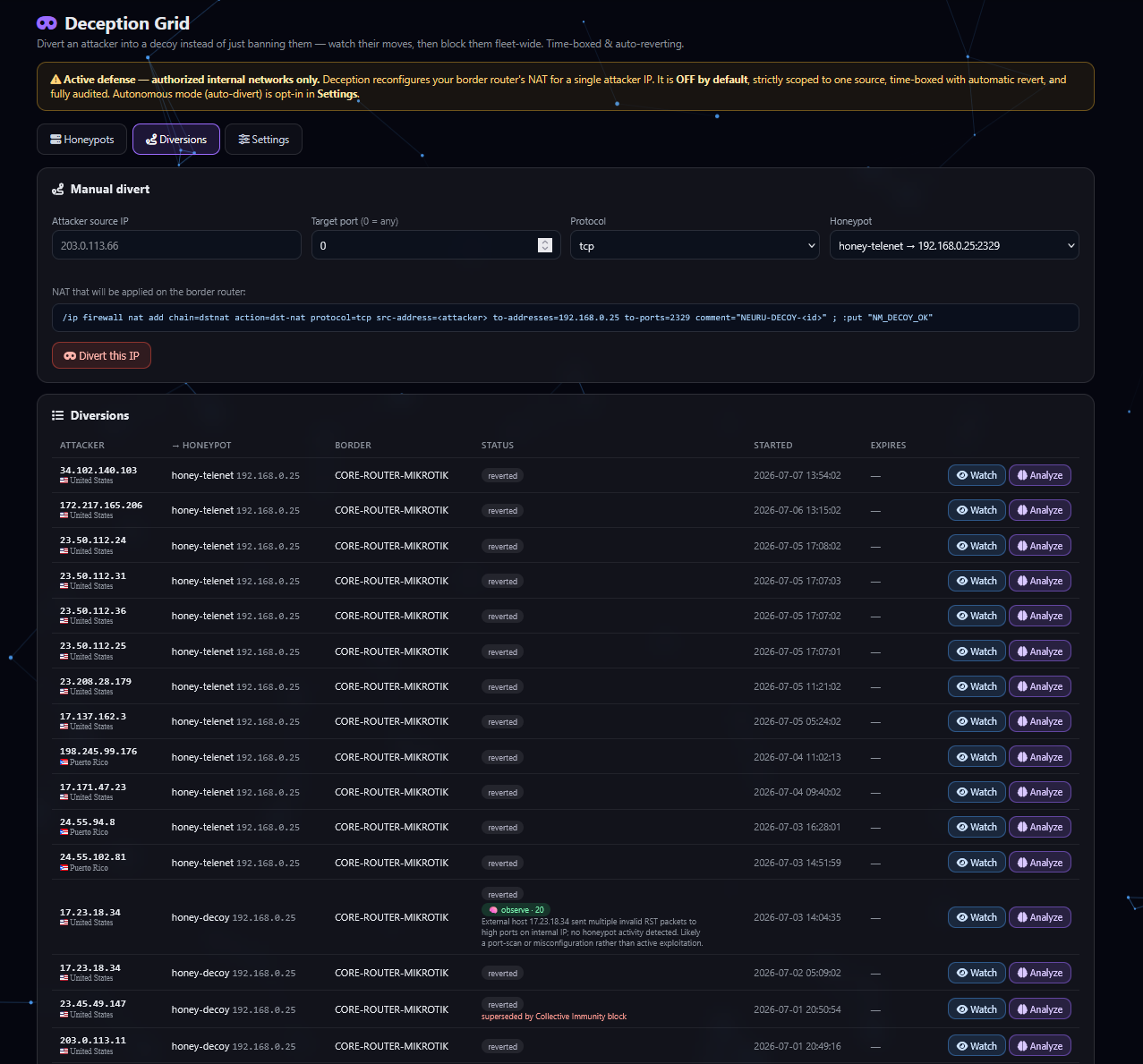Analyze the diversion for 17.171.47.23
Viewport: 1143px width, 1064px height.
(1040, 792)
